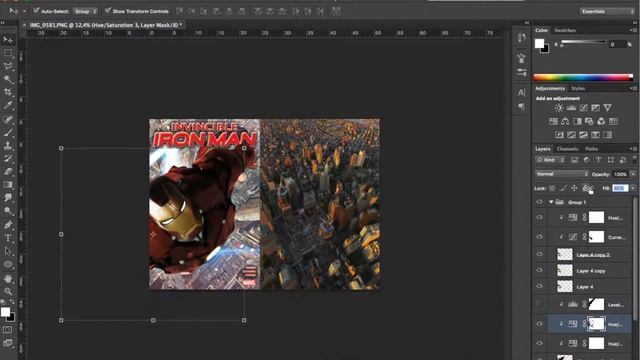Select the Brush tool
Viewport: 640px width, 360px height.
(x=8, y=132)
